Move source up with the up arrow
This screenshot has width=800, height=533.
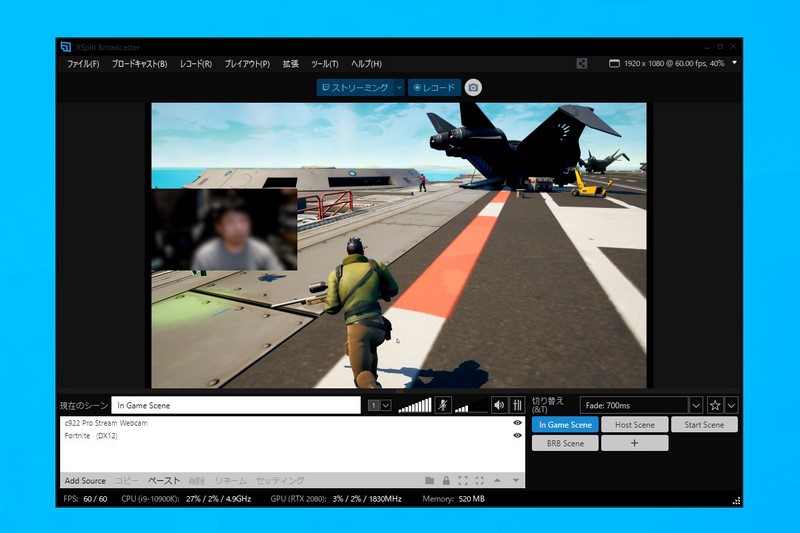(x=497, y=480)
